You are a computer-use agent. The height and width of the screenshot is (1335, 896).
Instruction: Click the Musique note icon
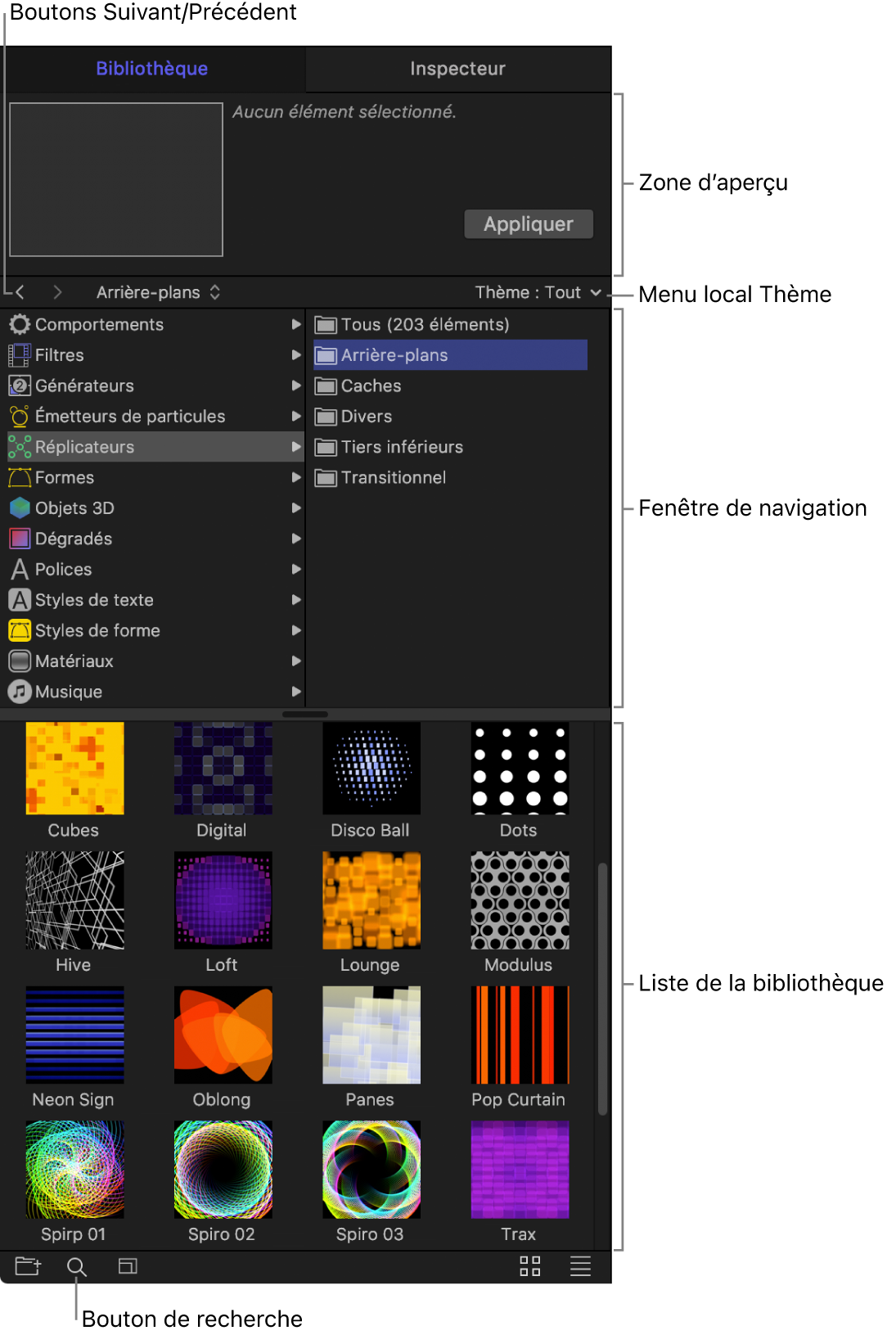click(x=20, y=692)
